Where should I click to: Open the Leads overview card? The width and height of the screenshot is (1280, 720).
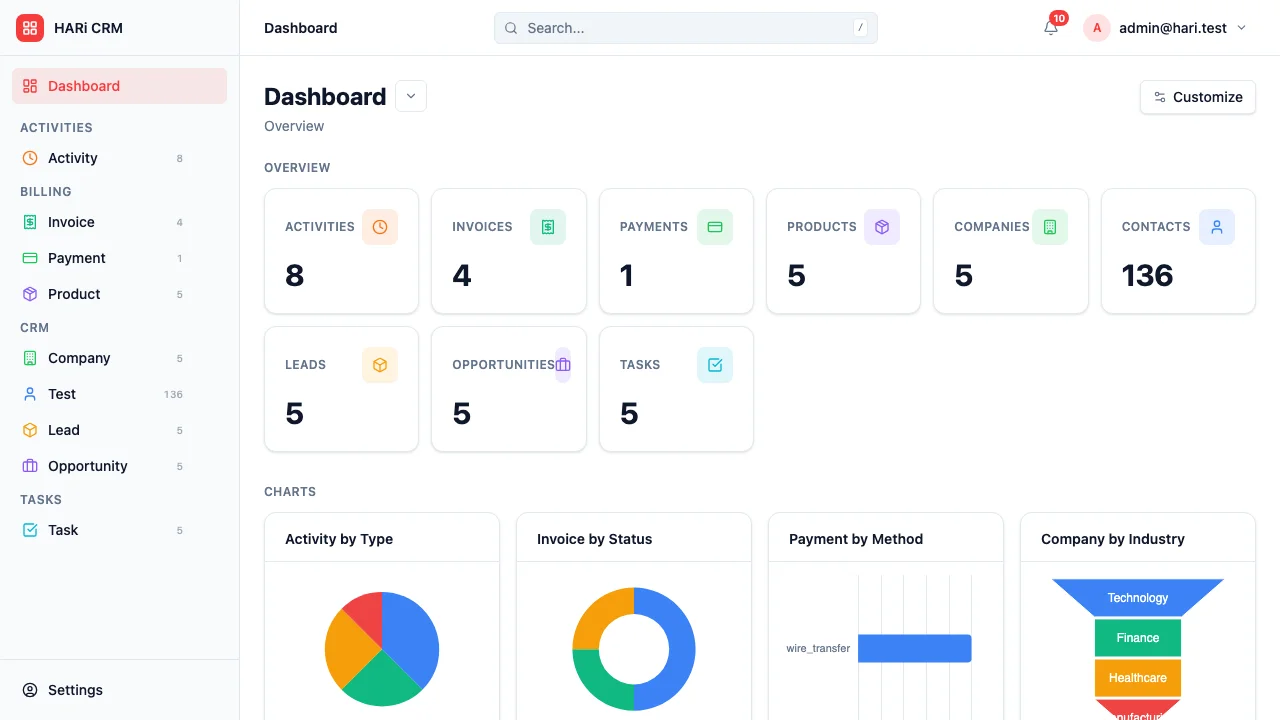pos(341,389)
